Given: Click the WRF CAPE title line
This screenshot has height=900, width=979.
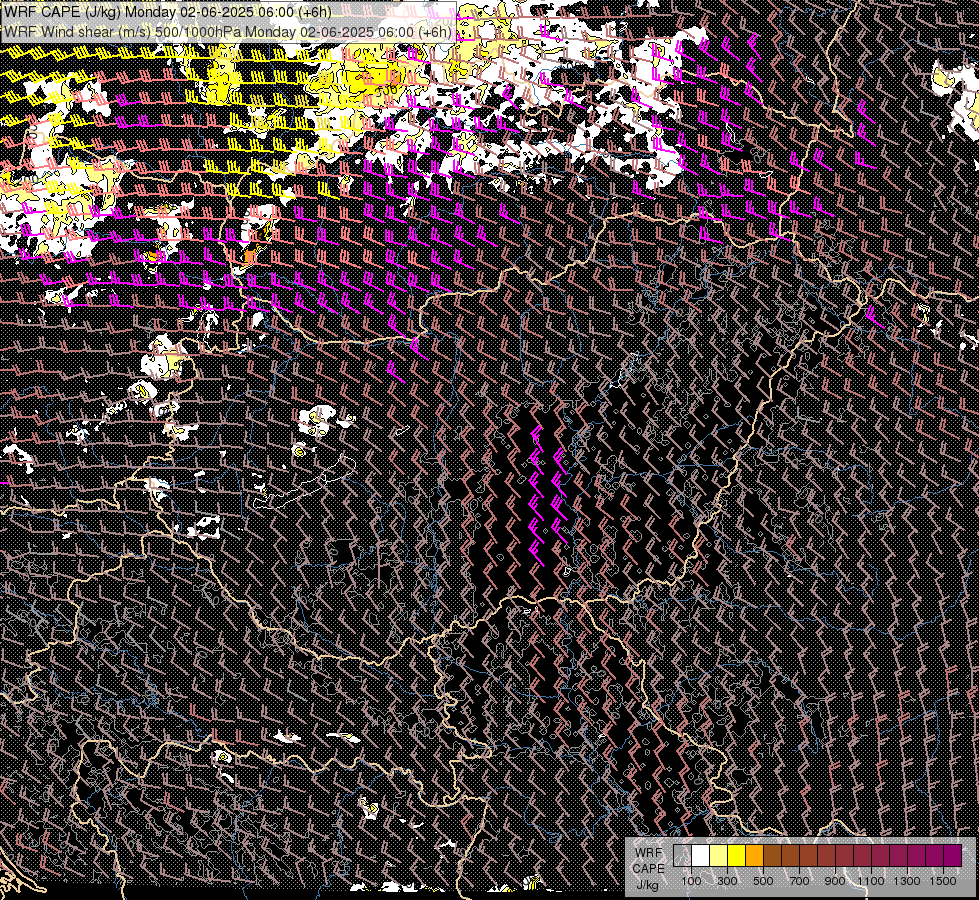Looking at the screenshot, I should click(167, 12).
